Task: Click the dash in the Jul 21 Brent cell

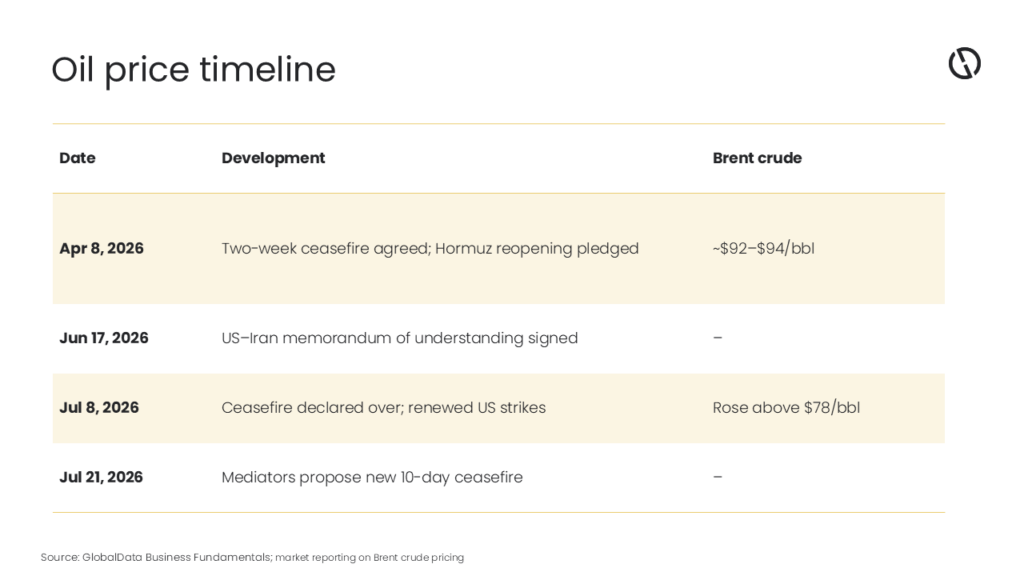Action: [x=718, y=477]
